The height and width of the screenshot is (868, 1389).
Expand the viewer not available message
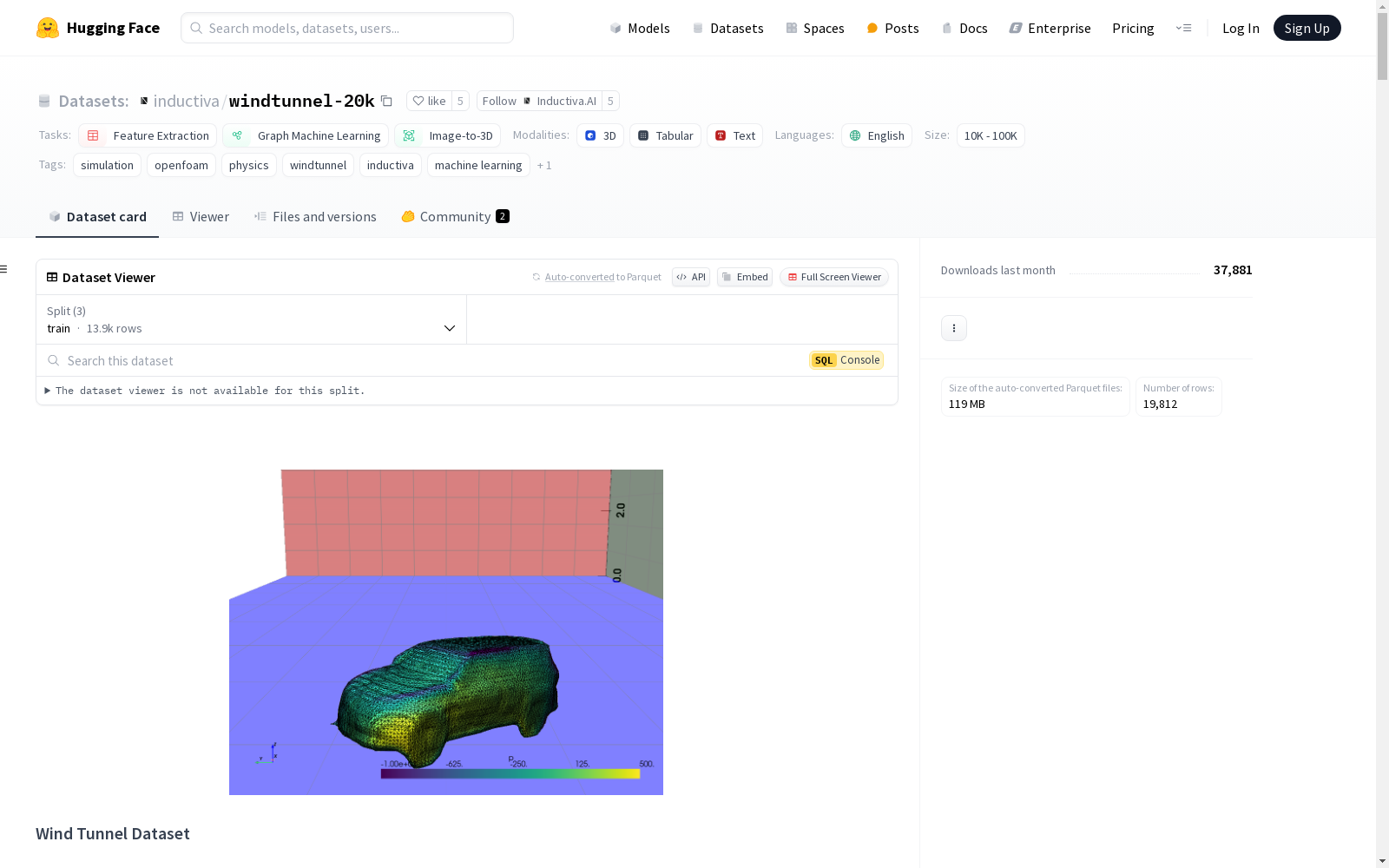[x=205, y=391]
